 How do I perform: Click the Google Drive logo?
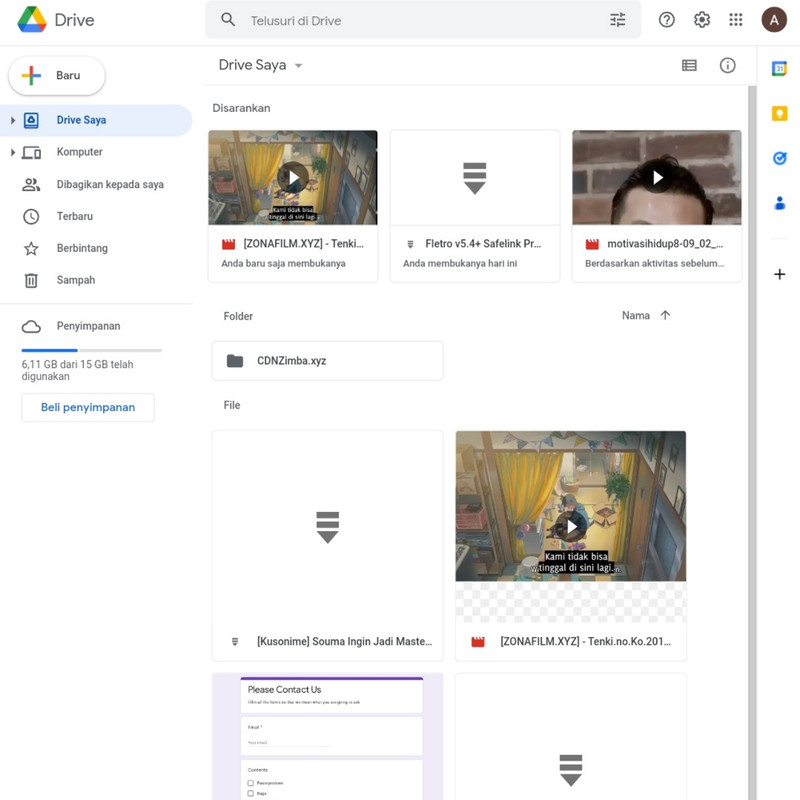[32, 19]
